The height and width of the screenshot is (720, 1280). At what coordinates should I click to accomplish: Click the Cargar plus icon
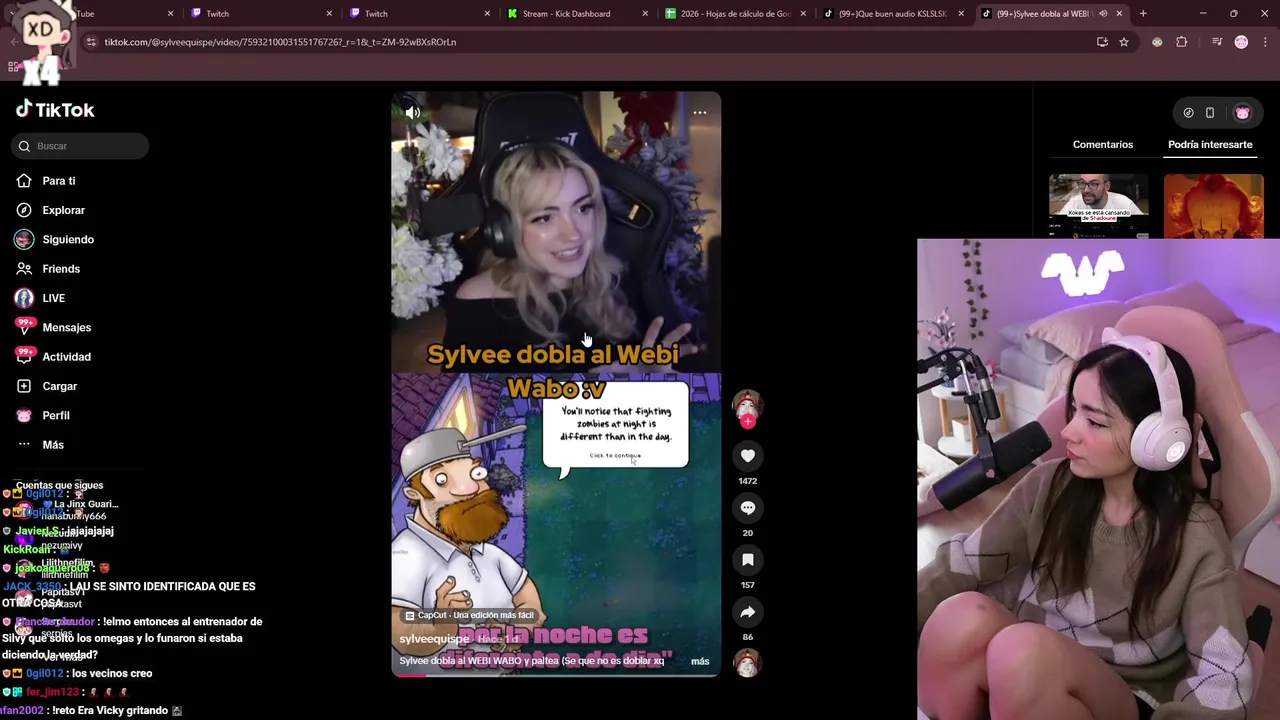click(24, 386)
